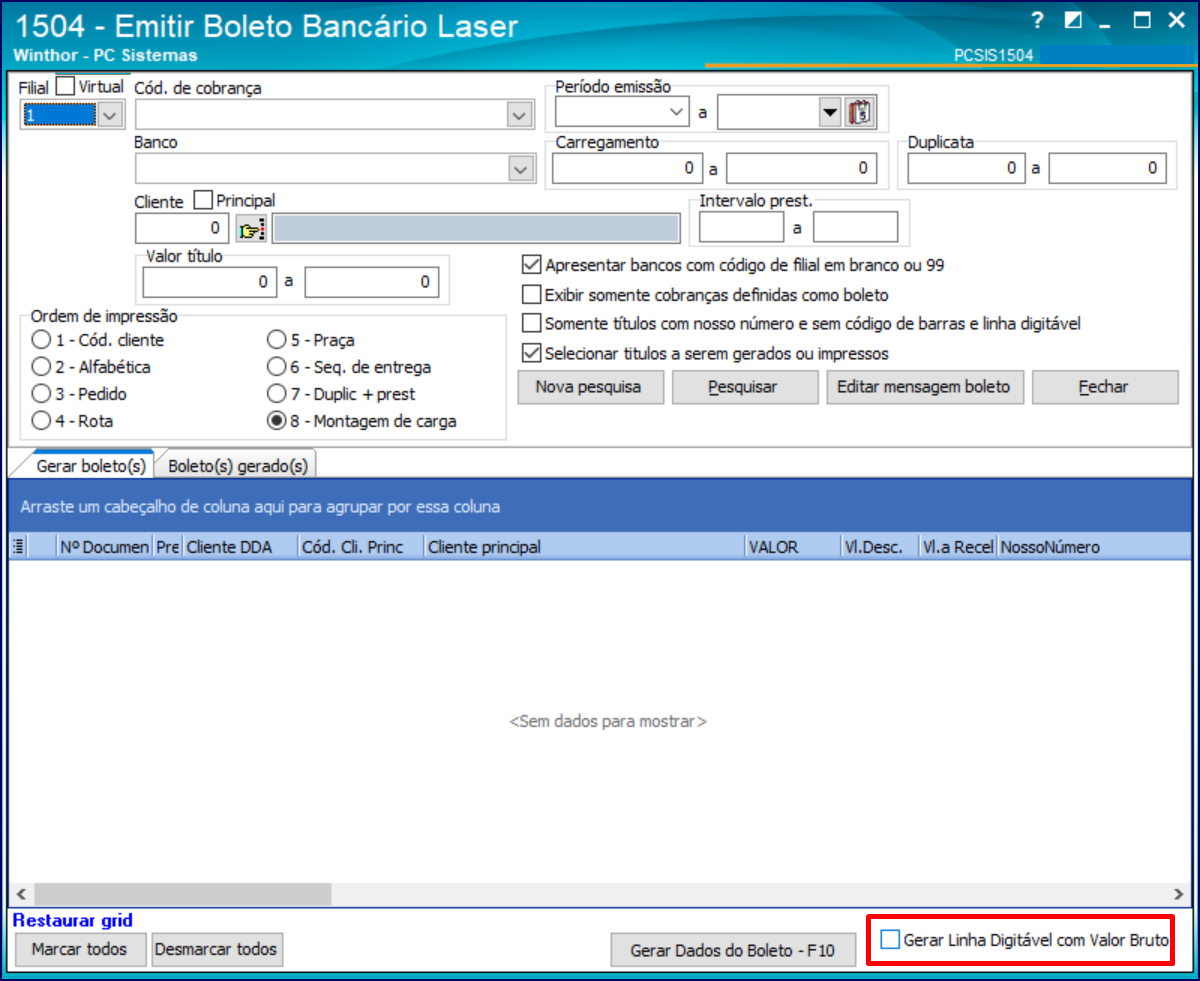Click the Nova pesquisa button
The image size is (1200, 981).
[x=591, y=387]
